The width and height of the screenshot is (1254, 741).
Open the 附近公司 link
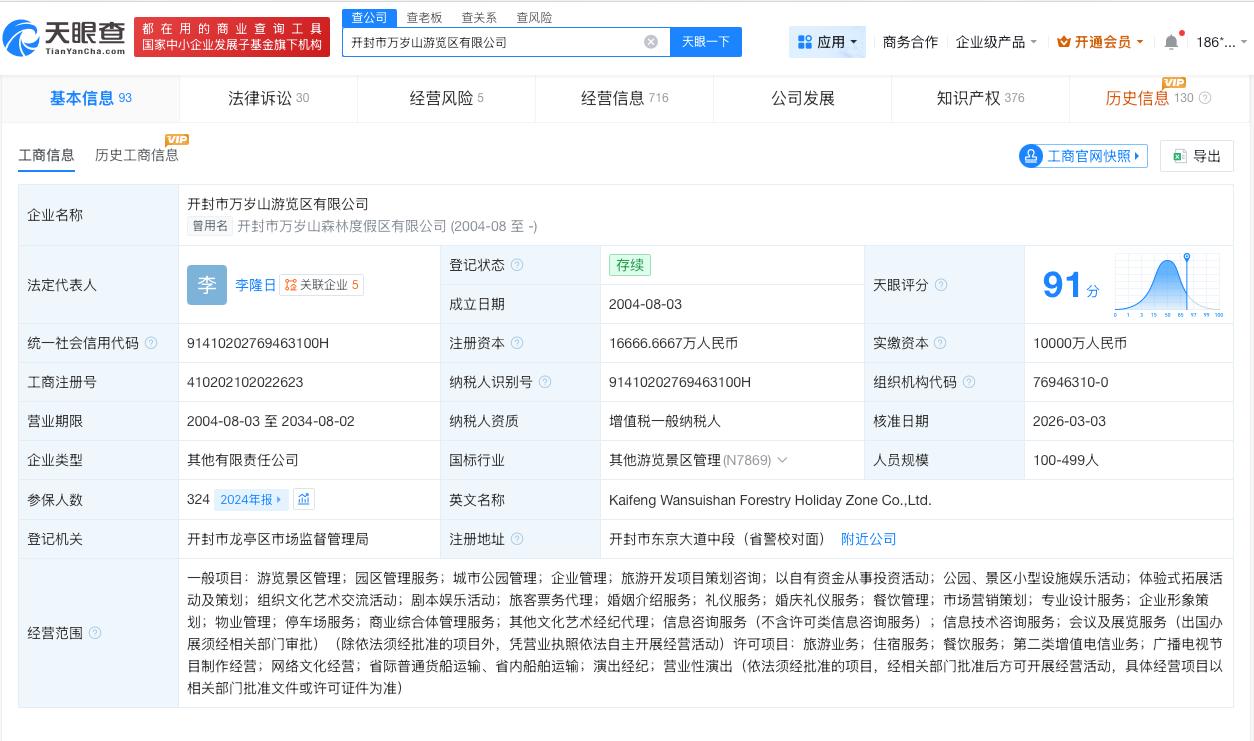[868, 539]
